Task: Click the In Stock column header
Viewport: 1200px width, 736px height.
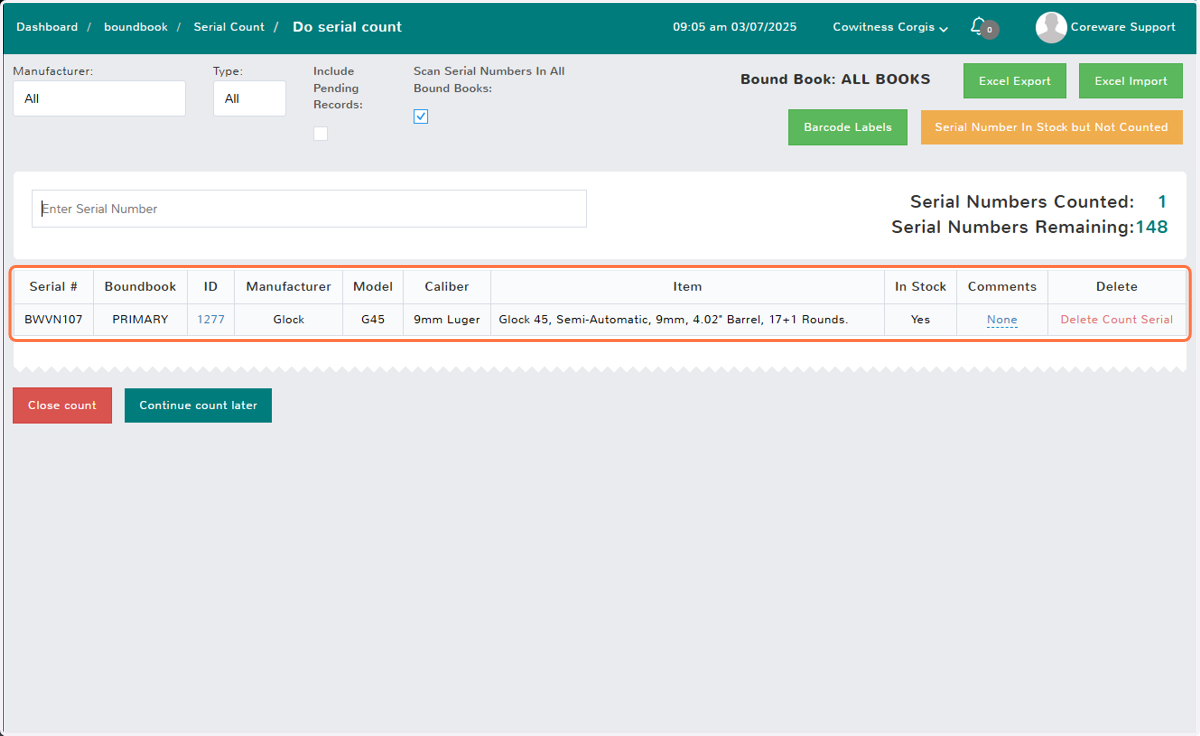Action: (920, 286)
